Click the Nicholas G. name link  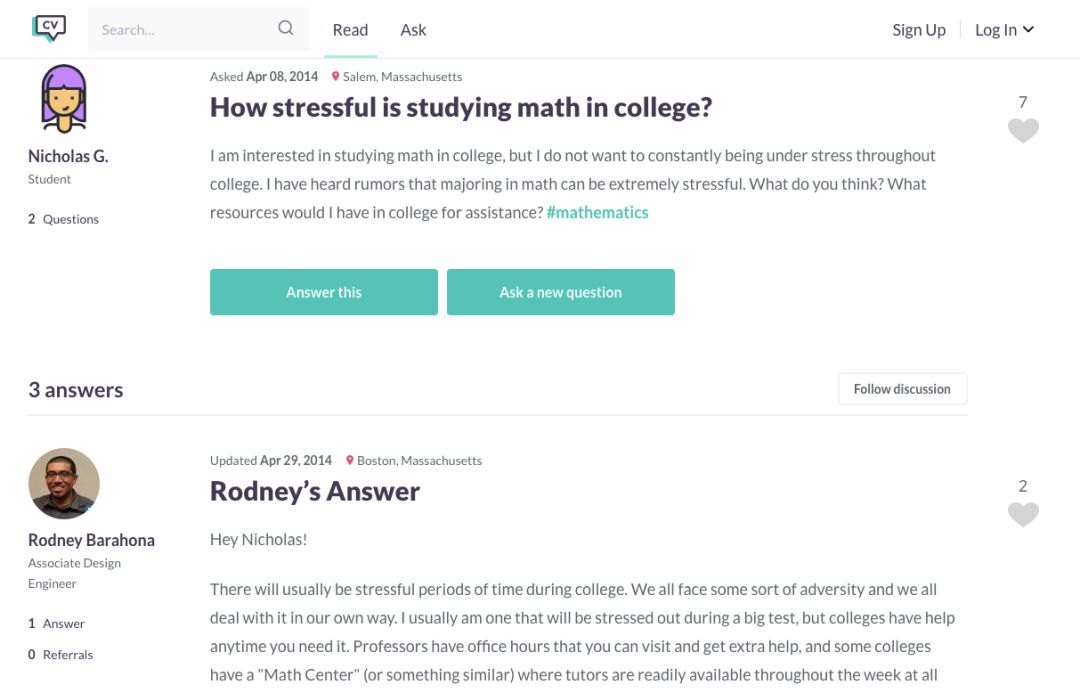68,156
